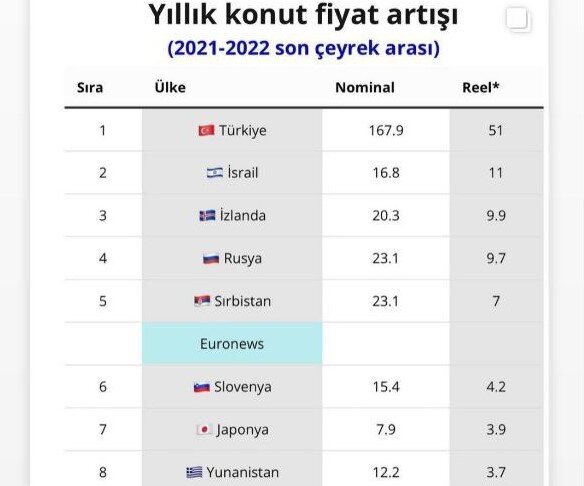Click the İsrail flag icon

pyautogui.click(x=215, y=173)
